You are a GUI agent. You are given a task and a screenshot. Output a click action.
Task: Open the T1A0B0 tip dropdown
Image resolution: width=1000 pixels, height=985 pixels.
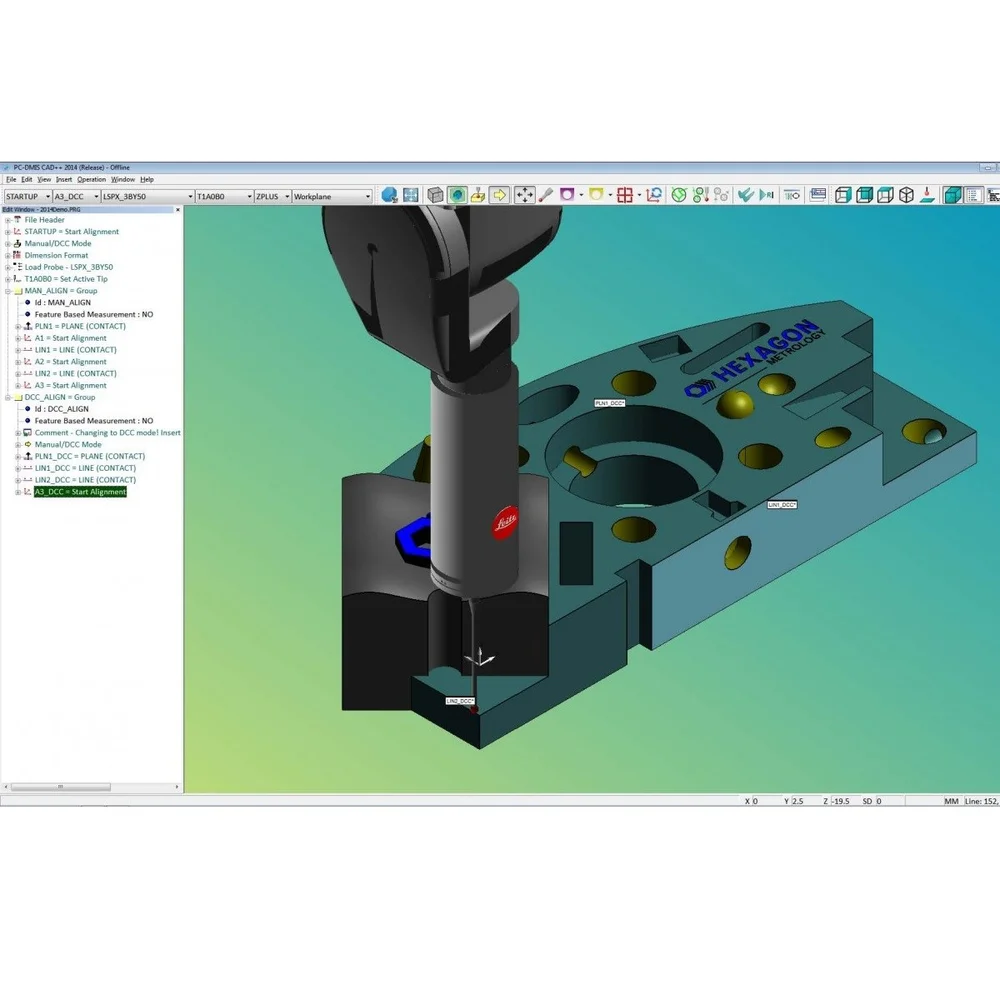(x=249, y=196)
